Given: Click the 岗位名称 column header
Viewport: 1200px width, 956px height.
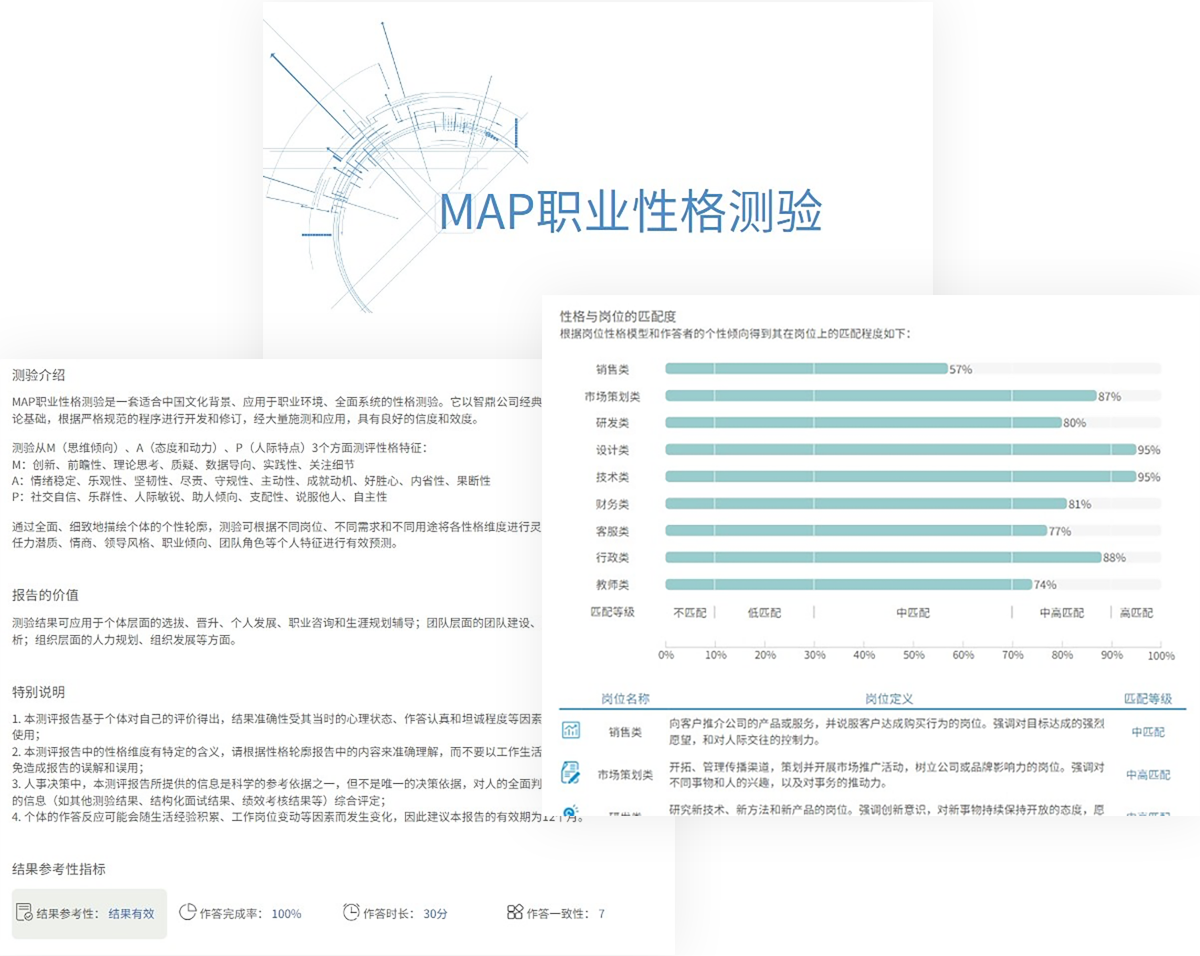Looking at the screenshot, I should click(x=625, y=699).
